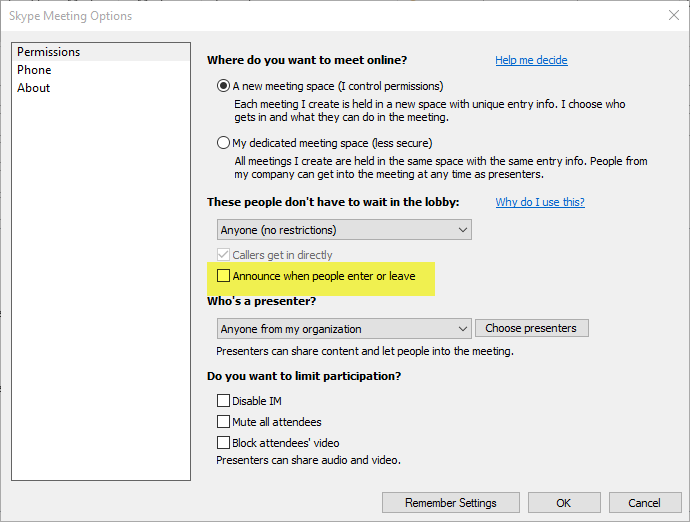690x522 pixels.
Task: Switch to the Phone section
Action: pyautogui.click(x=34, y=70)
